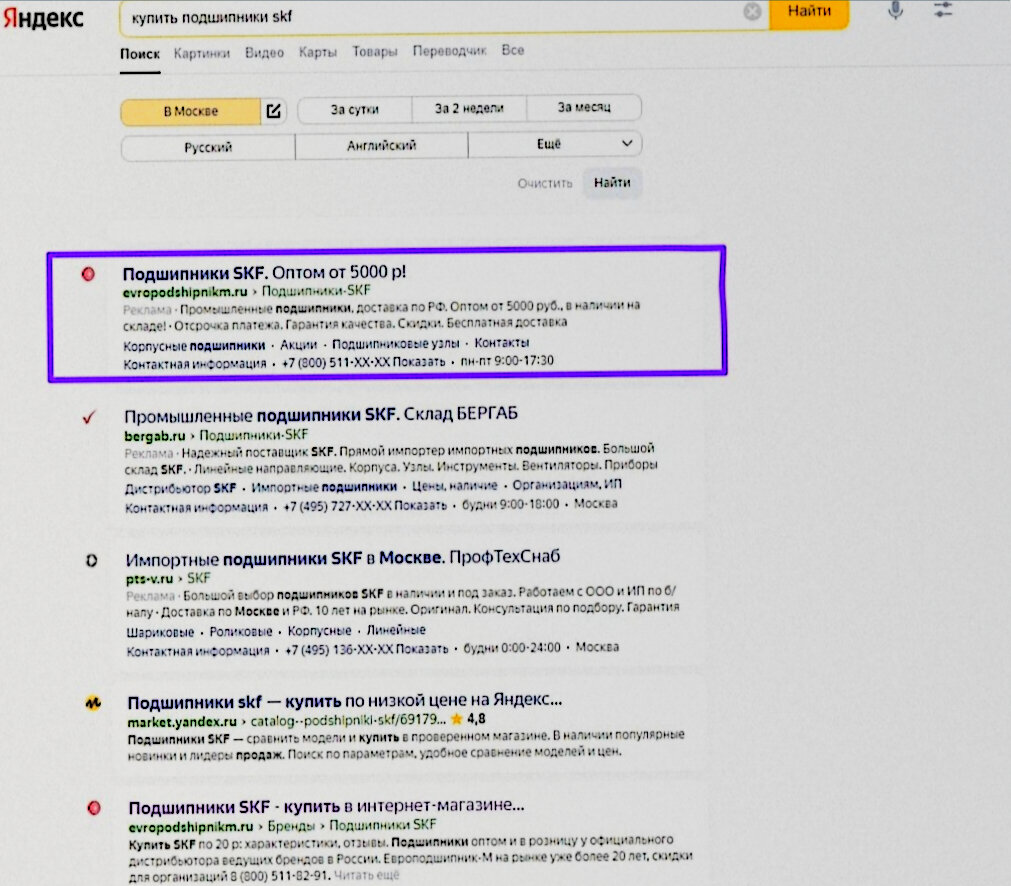Show phone +7 (495) 727-XX-XX
The height and width of the screenshot is (886, 1011).
[365, 506]
